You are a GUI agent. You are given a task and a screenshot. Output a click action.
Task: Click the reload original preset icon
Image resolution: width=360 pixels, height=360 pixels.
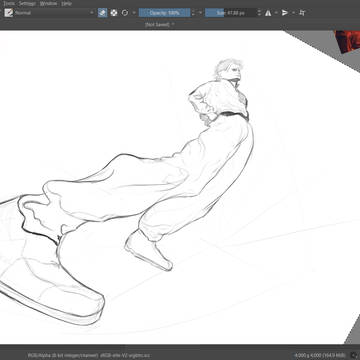125,13
